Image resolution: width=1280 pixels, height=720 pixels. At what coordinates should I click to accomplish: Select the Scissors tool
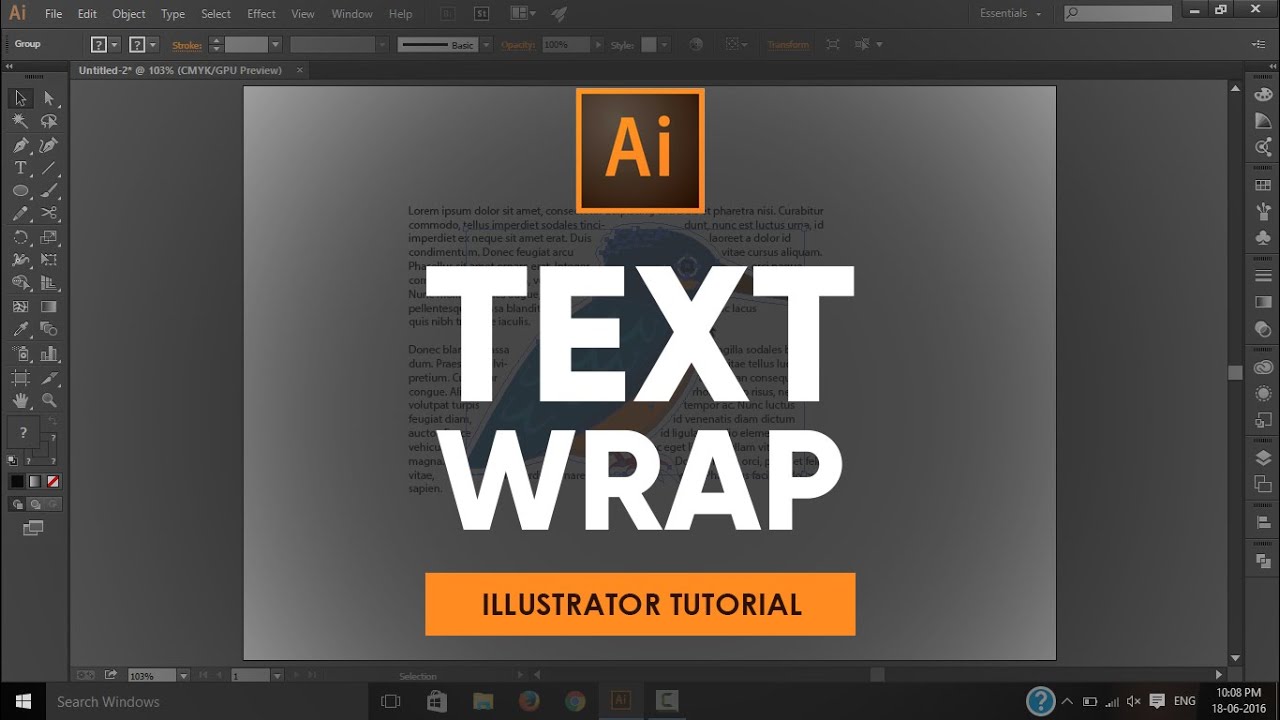[49, 214]
